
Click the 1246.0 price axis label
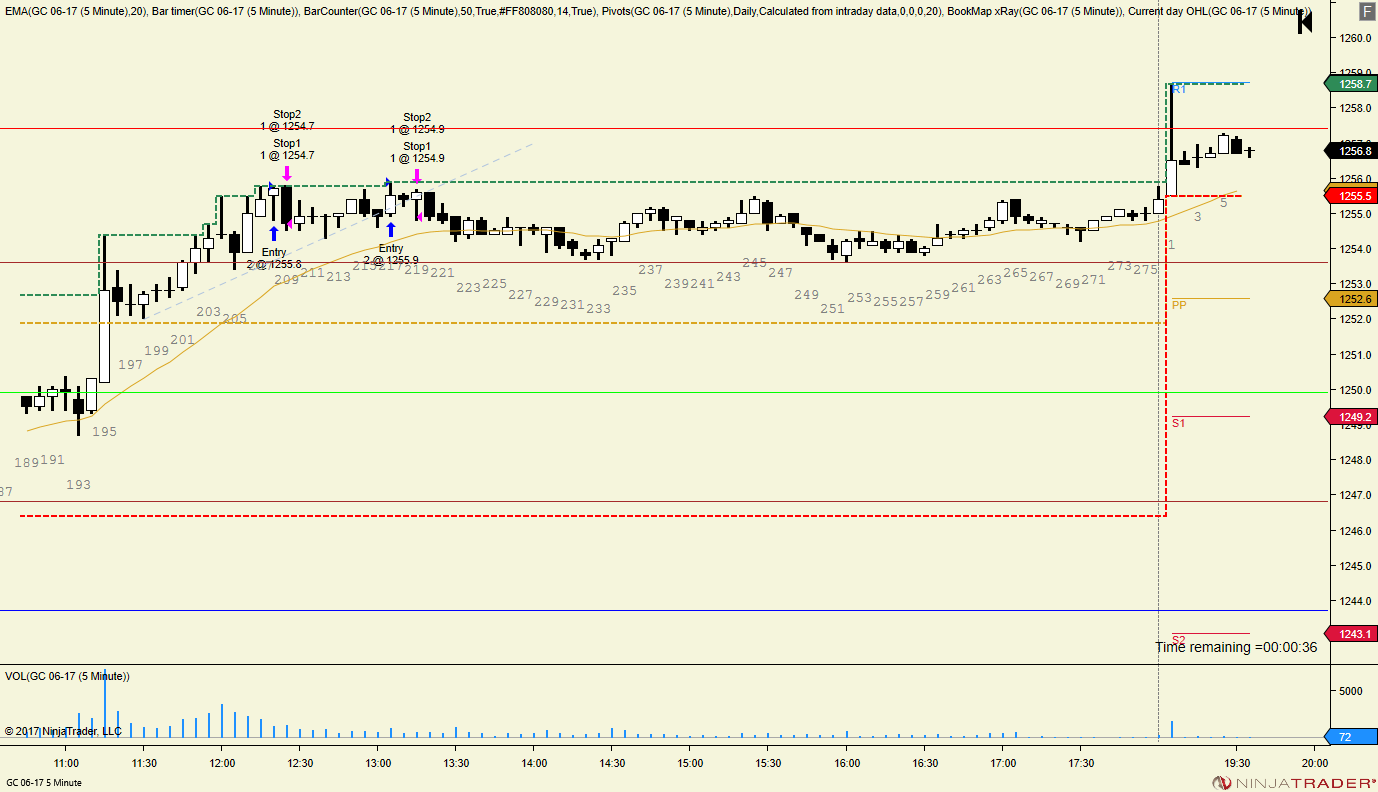pyautogui.click(x=1354, y=530)
